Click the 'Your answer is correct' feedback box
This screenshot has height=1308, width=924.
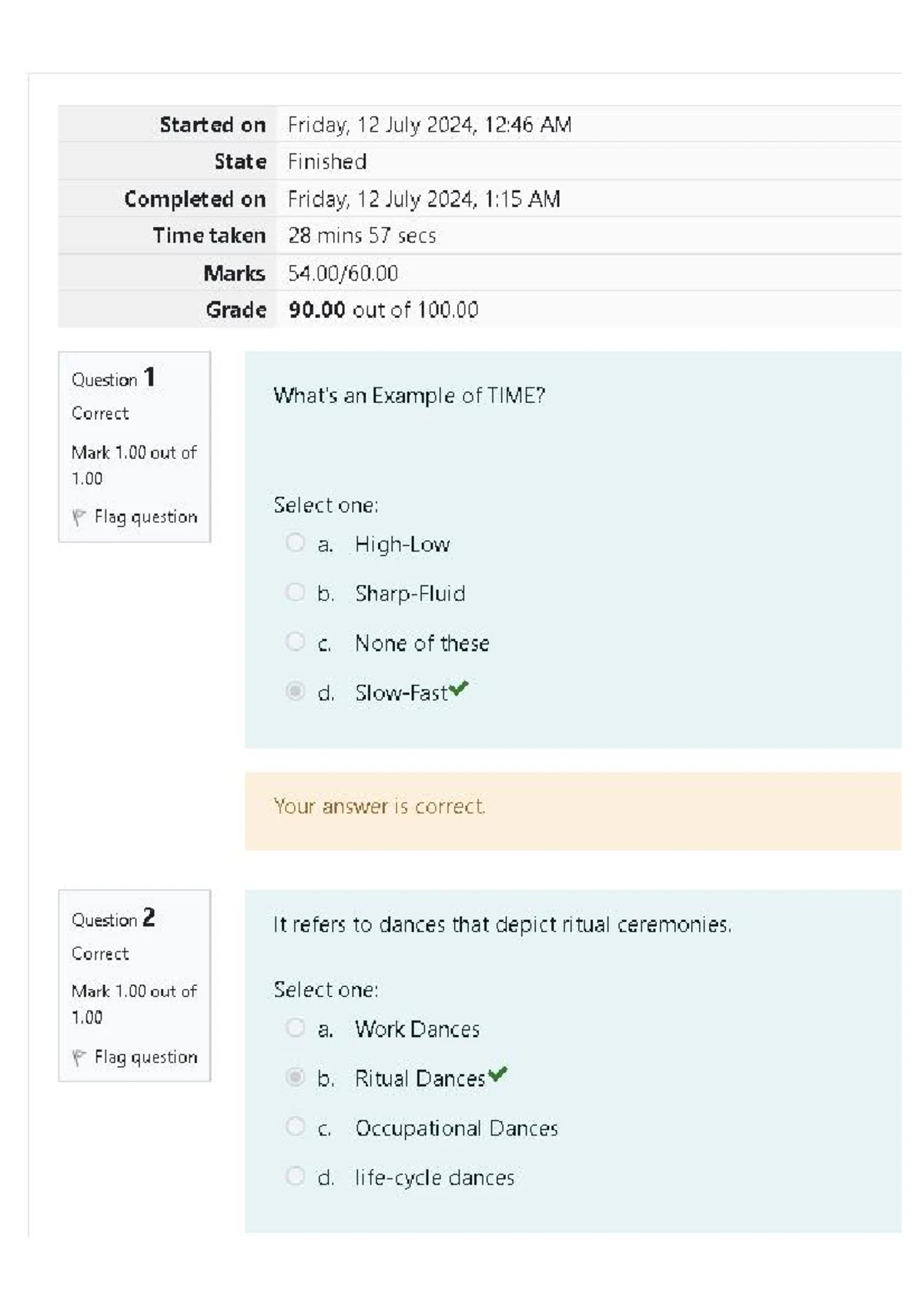[x=572, y=810]
